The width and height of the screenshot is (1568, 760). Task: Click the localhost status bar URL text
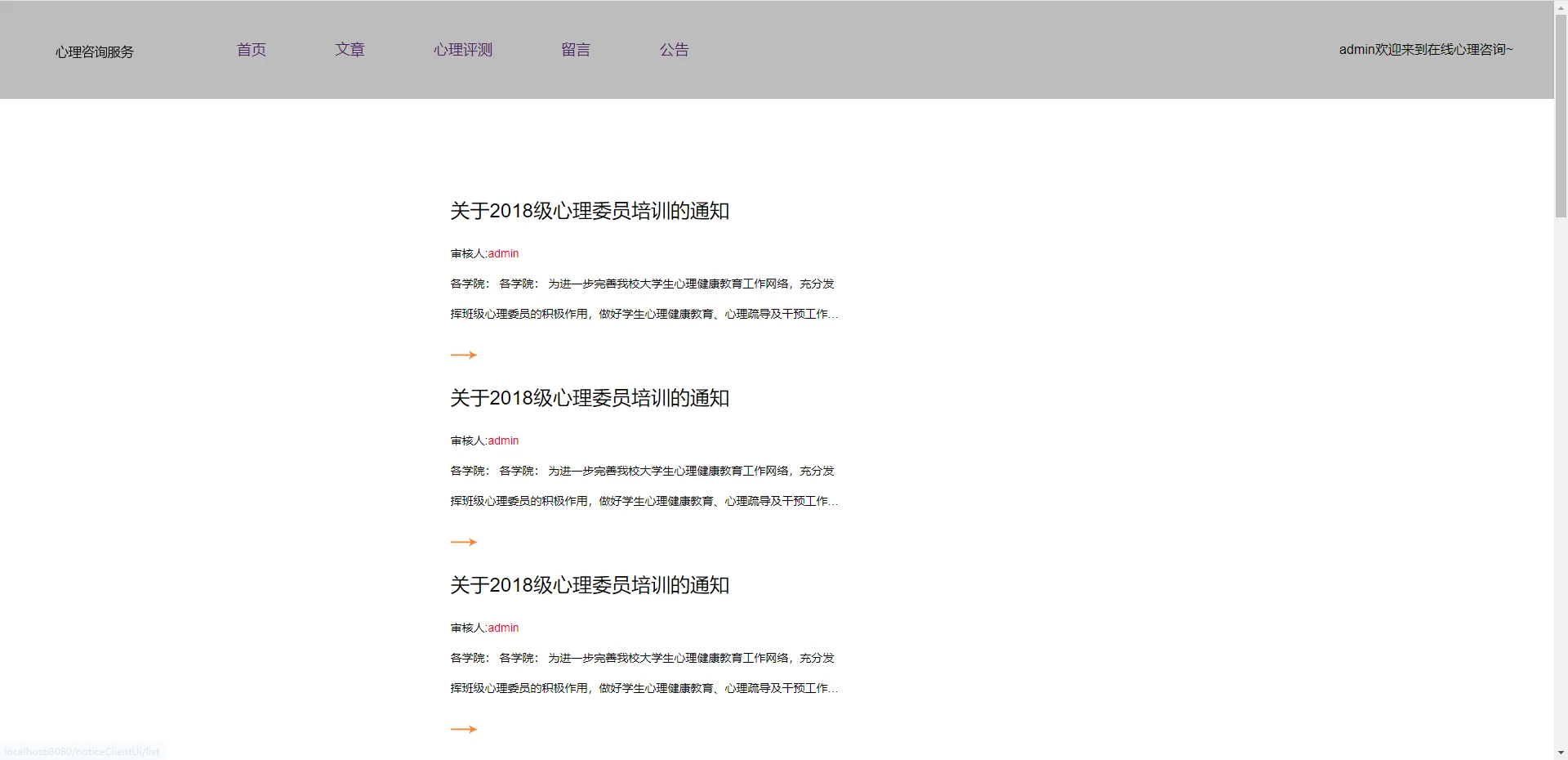(82, 751)
